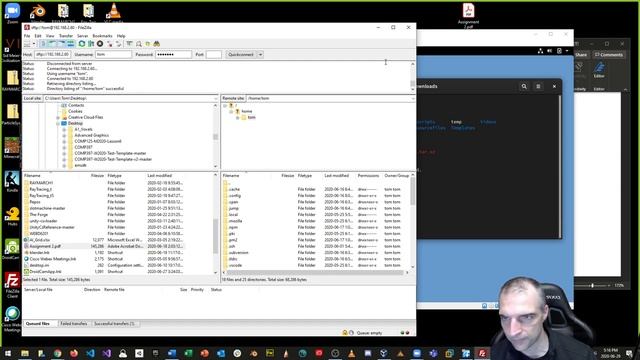The height and width of the screenshot is (360, 640).
Task: Expand the Advanced Graphics folder
Action: pos(64,135)
